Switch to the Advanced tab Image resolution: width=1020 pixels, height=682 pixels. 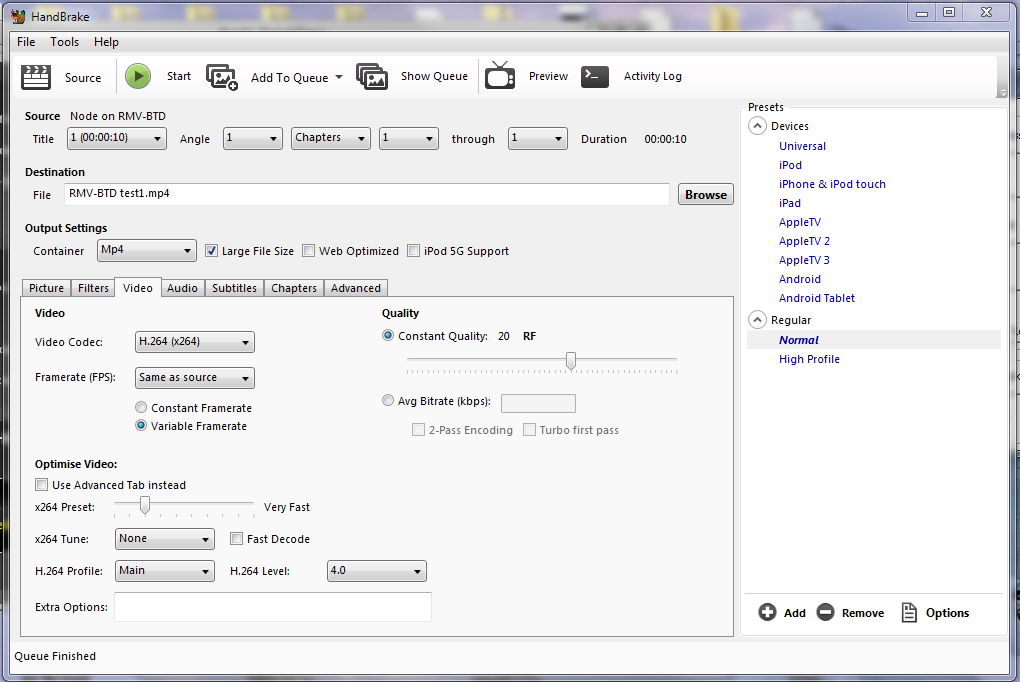356,288
